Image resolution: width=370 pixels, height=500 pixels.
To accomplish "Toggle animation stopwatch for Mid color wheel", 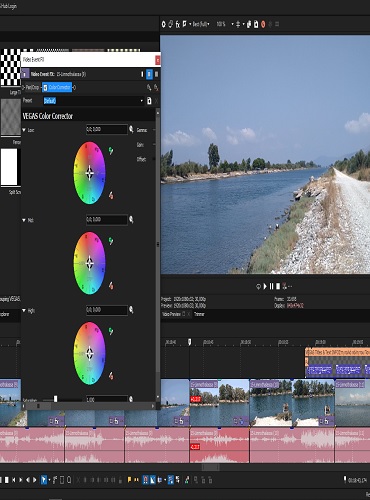I will point(131,219).
